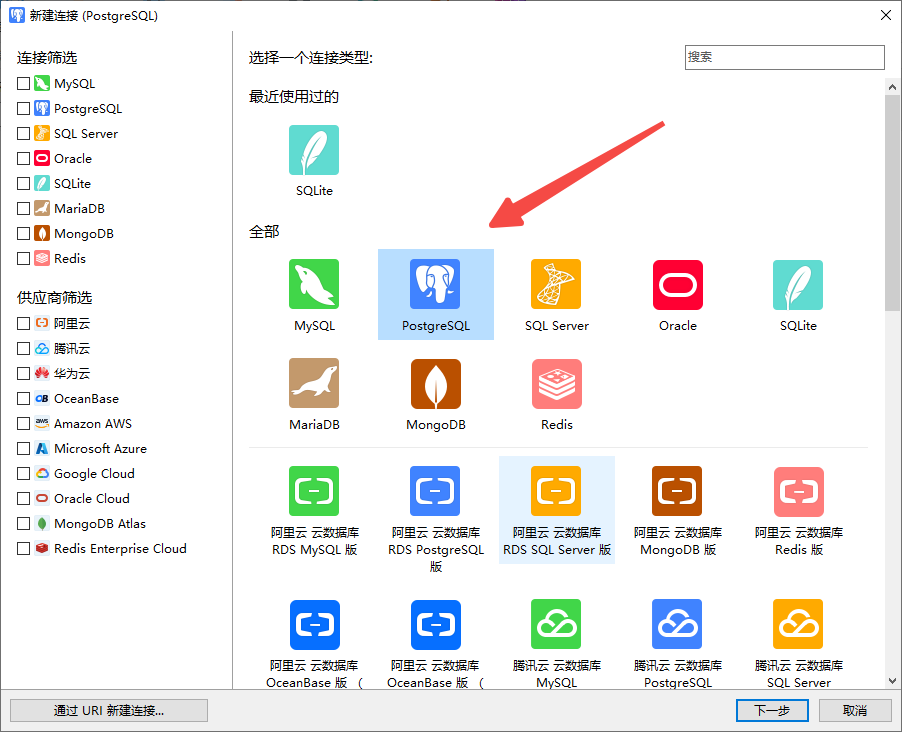Select SQLite icon under the All section

tap(798, 284)
